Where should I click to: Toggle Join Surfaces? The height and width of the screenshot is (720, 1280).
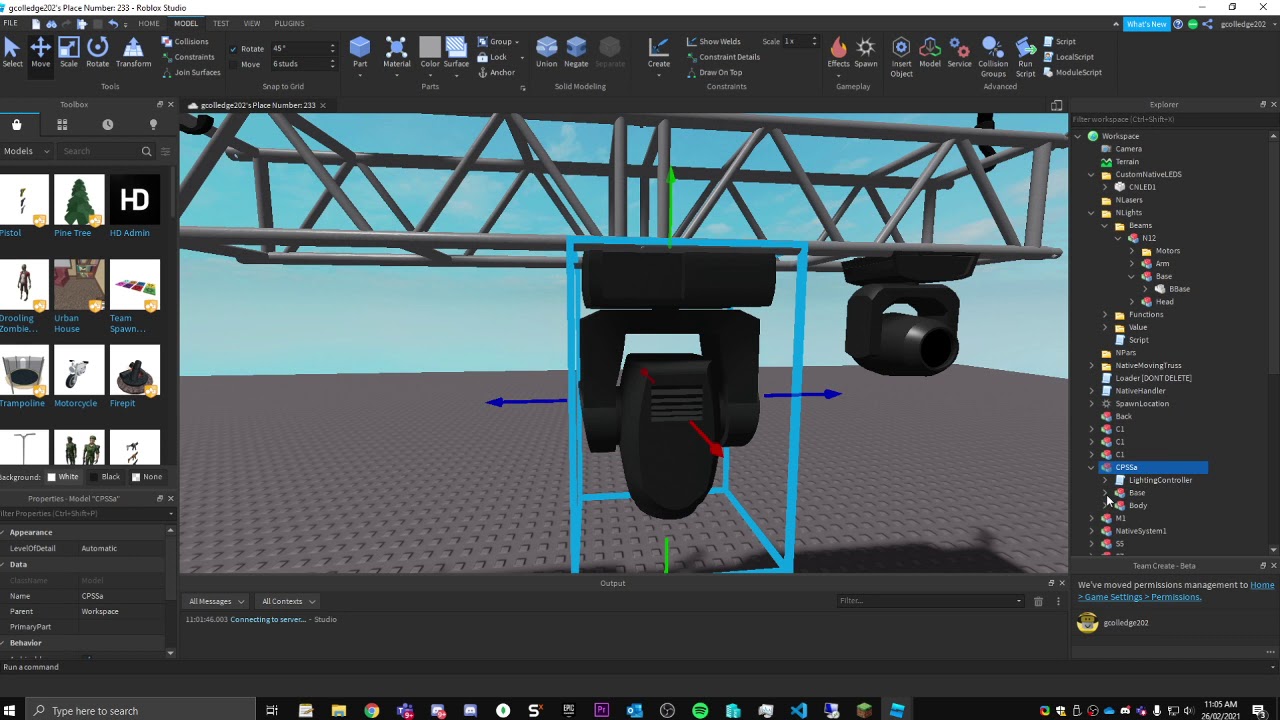click(x=190, y=72)
